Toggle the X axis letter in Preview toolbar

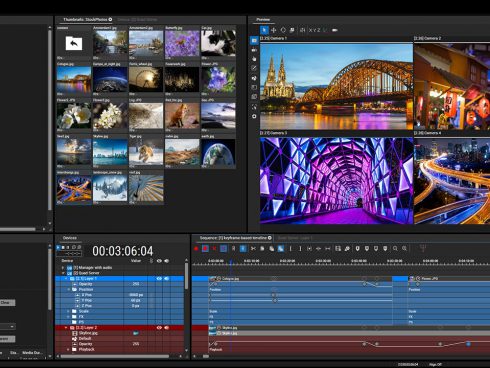point(310,30)
